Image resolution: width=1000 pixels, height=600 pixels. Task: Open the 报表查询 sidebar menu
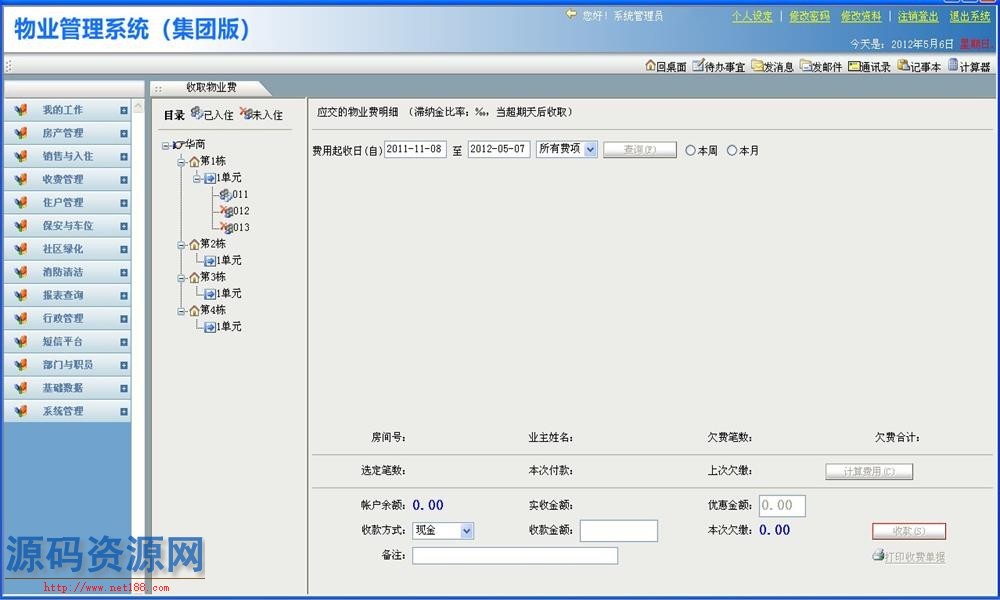click(x=68, y=295)
